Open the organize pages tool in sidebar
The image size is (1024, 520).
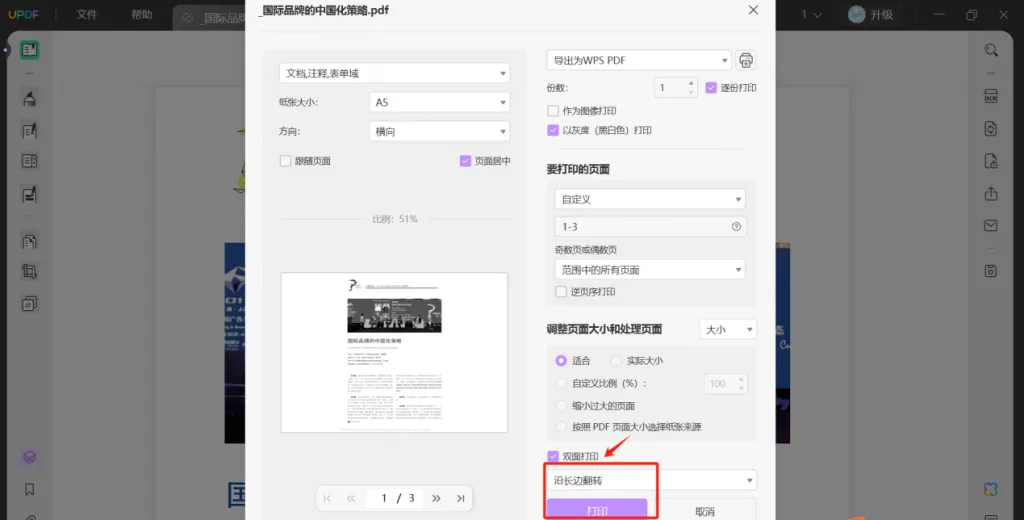(x=29, y=242)
